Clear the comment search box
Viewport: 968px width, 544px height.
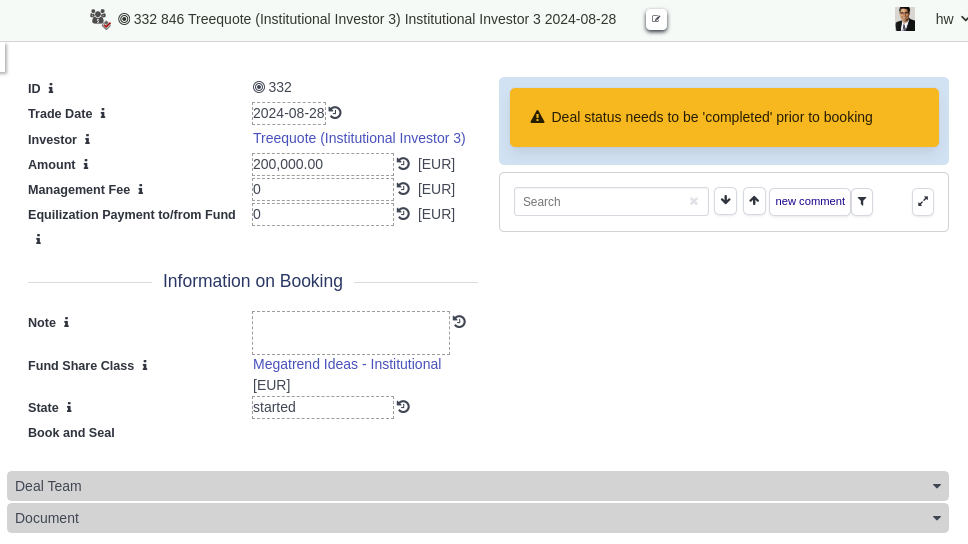[x=693, y=202]
